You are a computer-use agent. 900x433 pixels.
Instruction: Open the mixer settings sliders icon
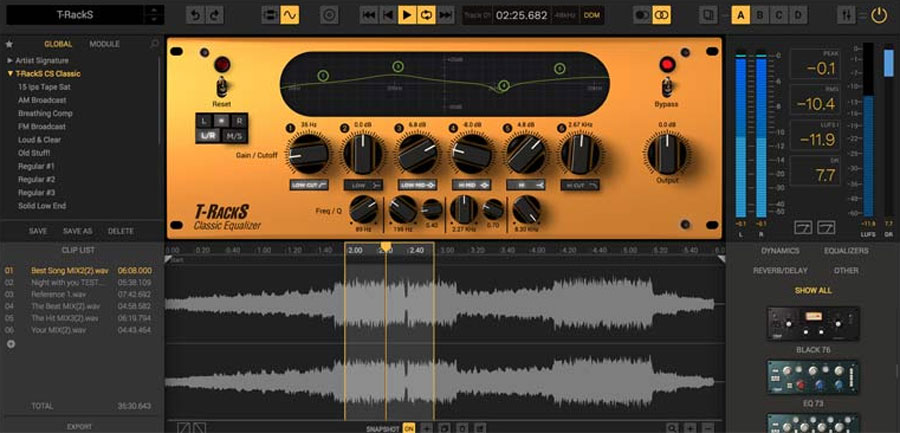[x=846, y=16]
